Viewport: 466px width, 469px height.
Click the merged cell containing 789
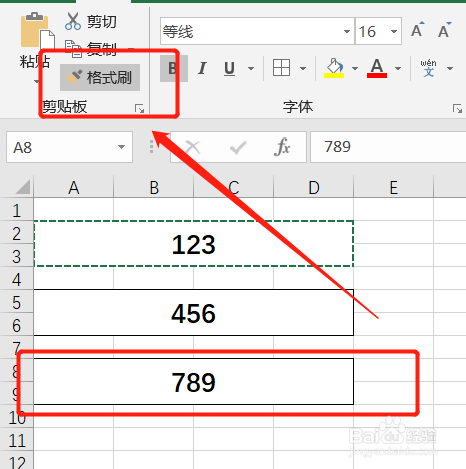[x=194, y=382]
